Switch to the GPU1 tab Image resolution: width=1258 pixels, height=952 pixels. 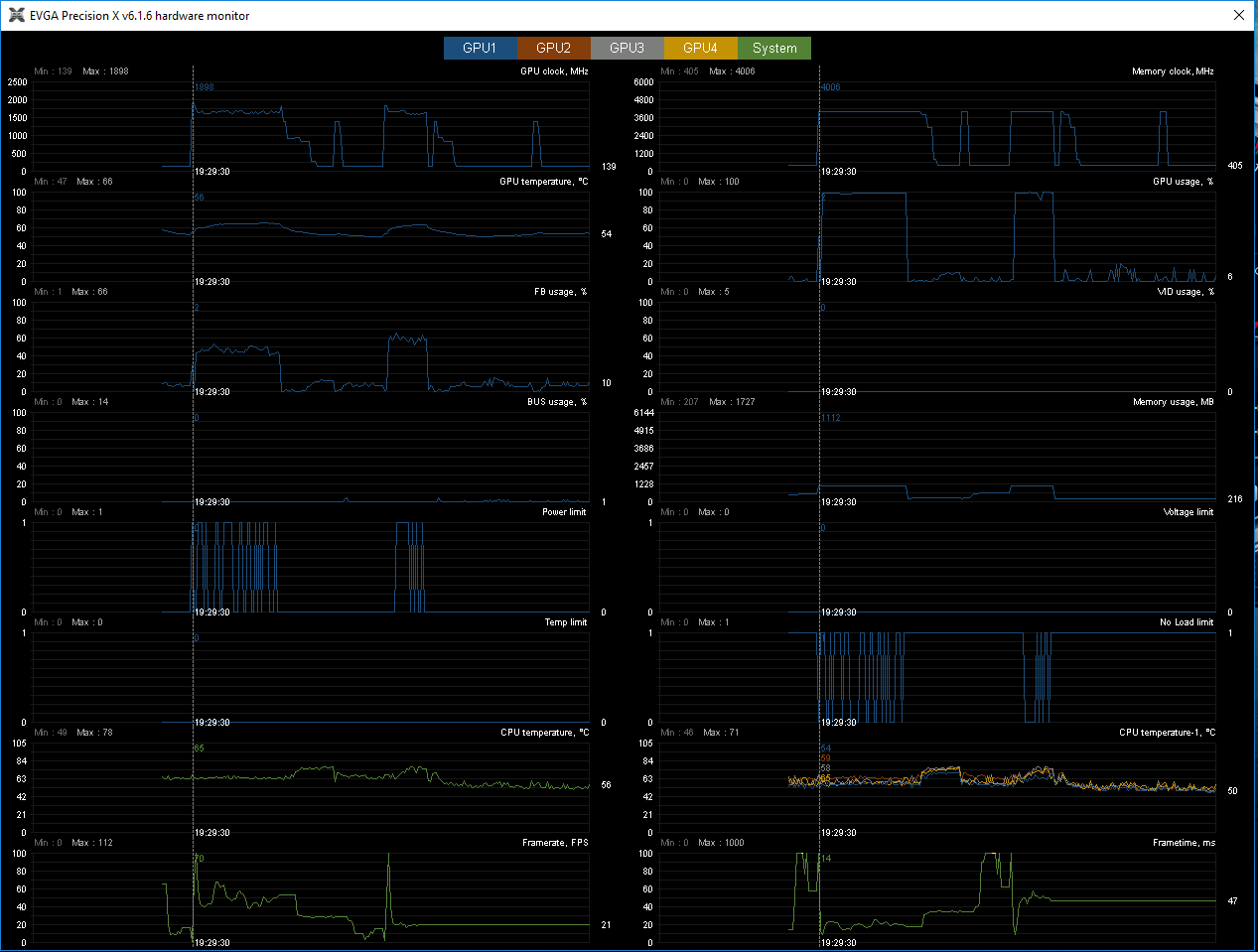(480, 48)
